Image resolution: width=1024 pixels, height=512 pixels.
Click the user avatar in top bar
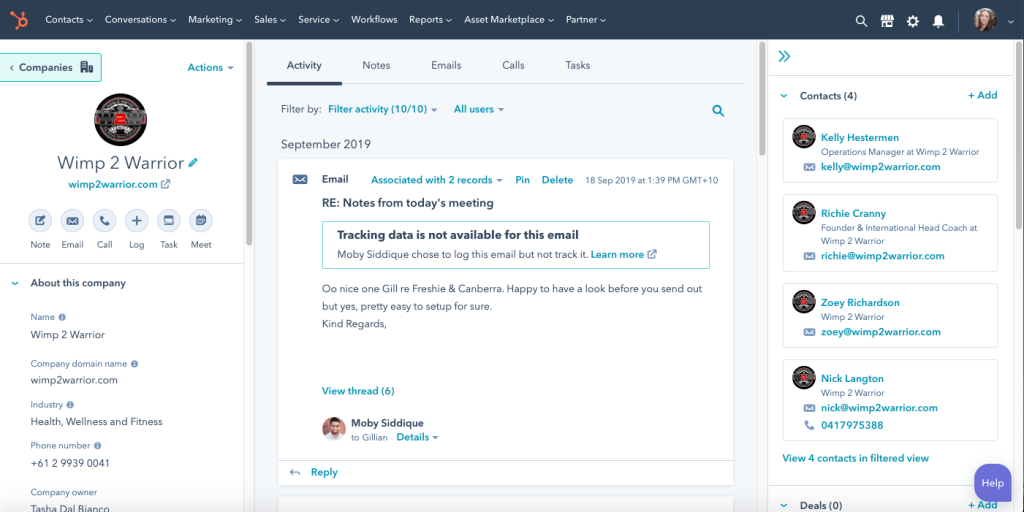pos(985,20)
